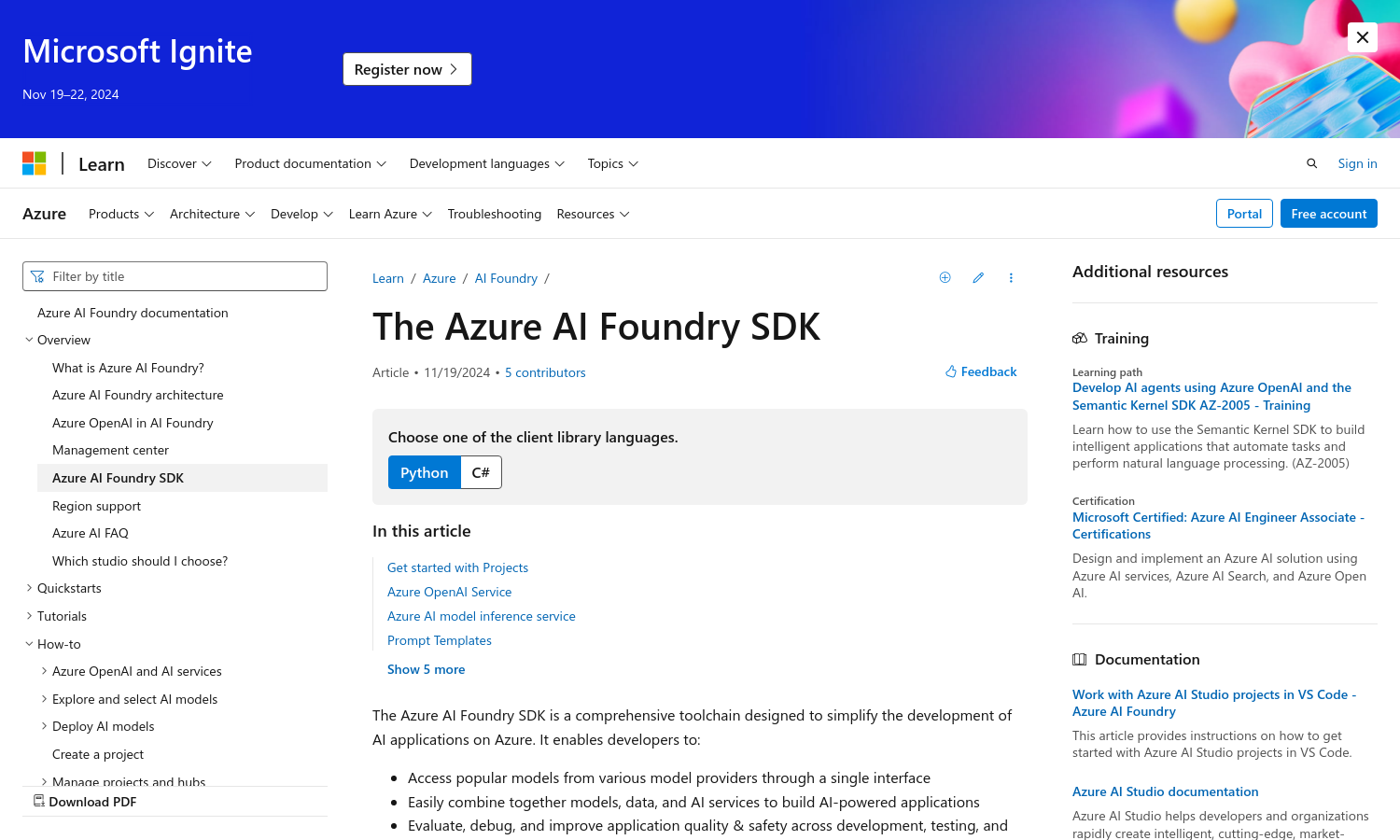Click the Feedback thumbs-up button

click(981, 371)
